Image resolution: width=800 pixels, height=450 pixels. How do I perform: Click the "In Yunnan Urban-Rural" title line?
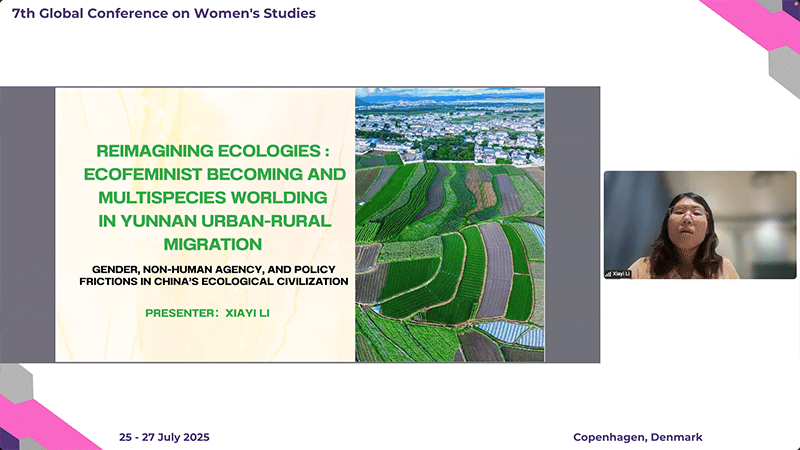(x=213, y=221)
